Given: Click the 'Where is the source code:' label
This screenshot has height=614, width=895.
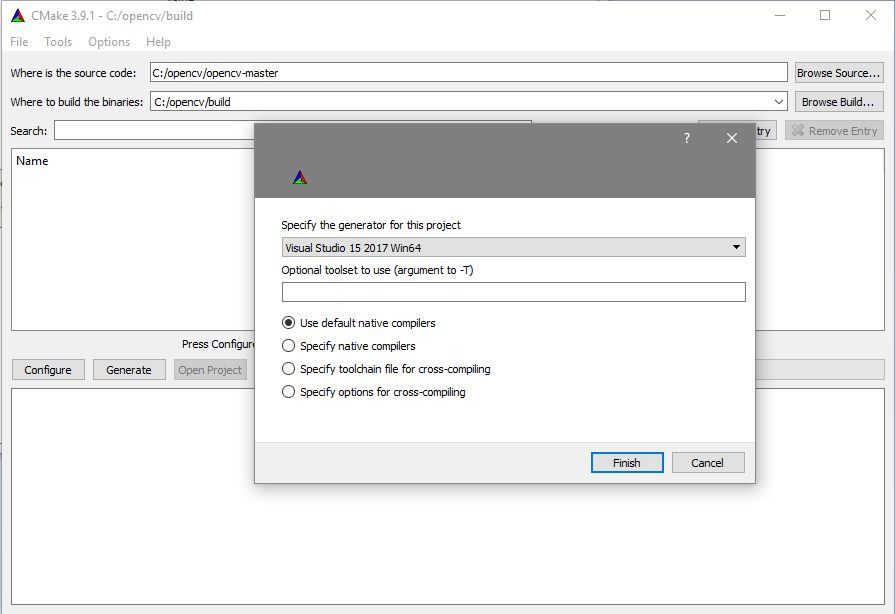Looking at the screenshot, I should pyautogui.click(x=74, y=73).
